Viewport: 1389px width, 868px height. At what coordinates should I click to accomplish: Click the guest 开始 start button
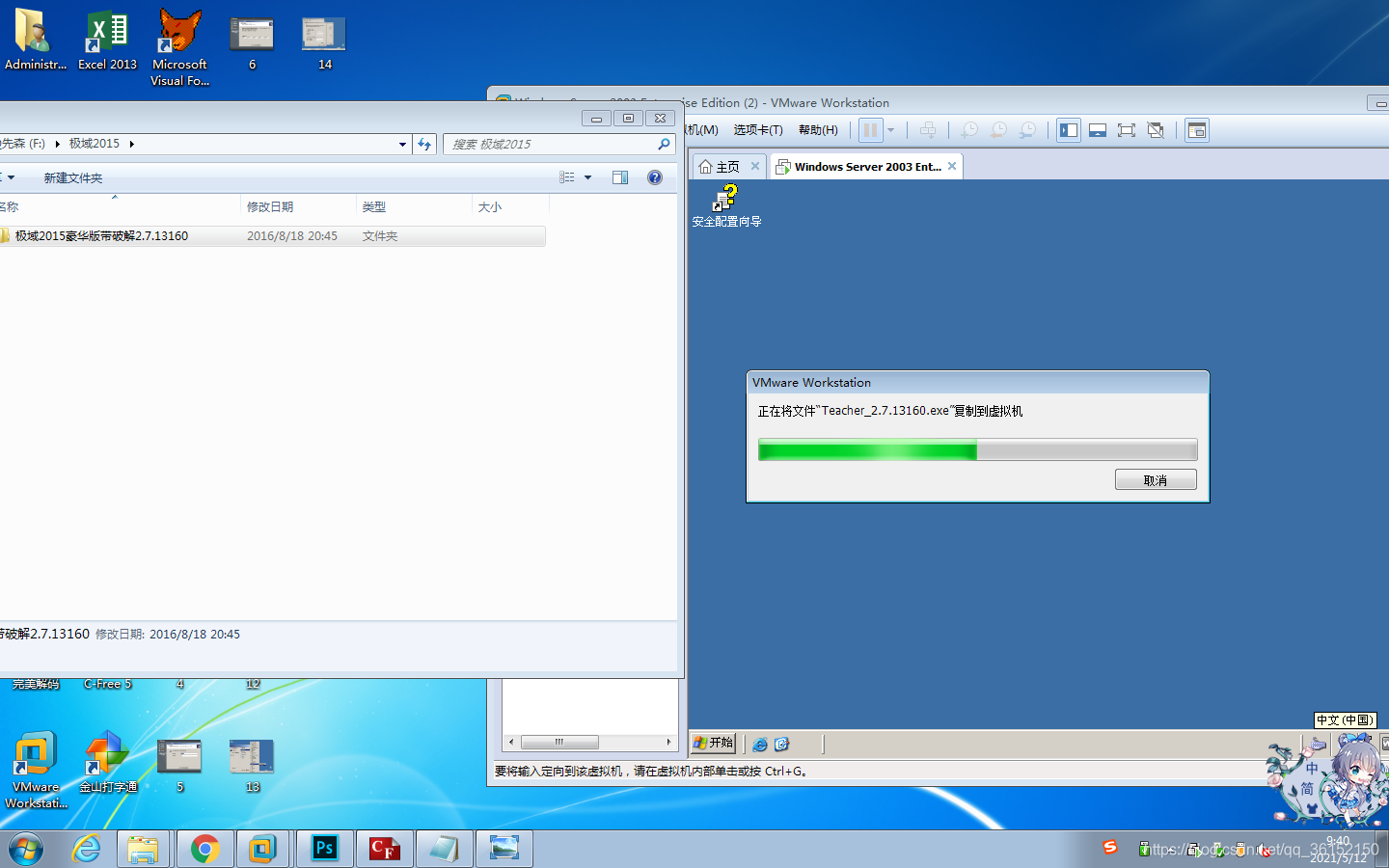click(x=714, y=743)
